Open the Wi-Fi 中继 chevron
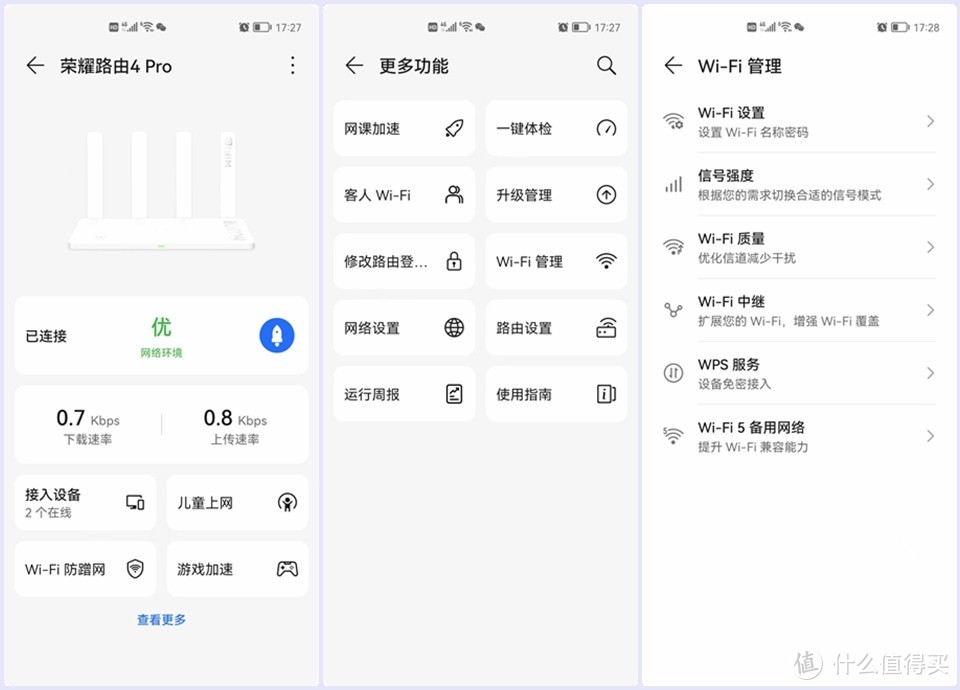The height and width of the screenshot is (690, 960). click(928, 310)
